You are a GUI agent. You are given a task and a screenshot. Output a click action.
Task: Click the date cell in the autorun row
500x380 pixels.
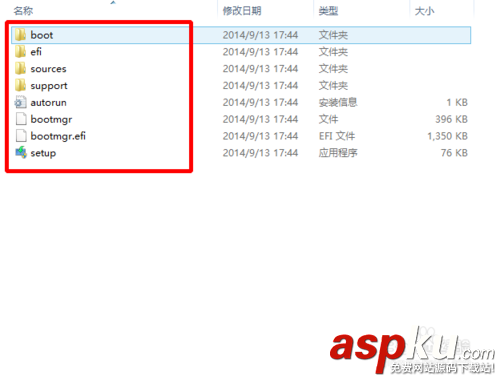(260, 102)
